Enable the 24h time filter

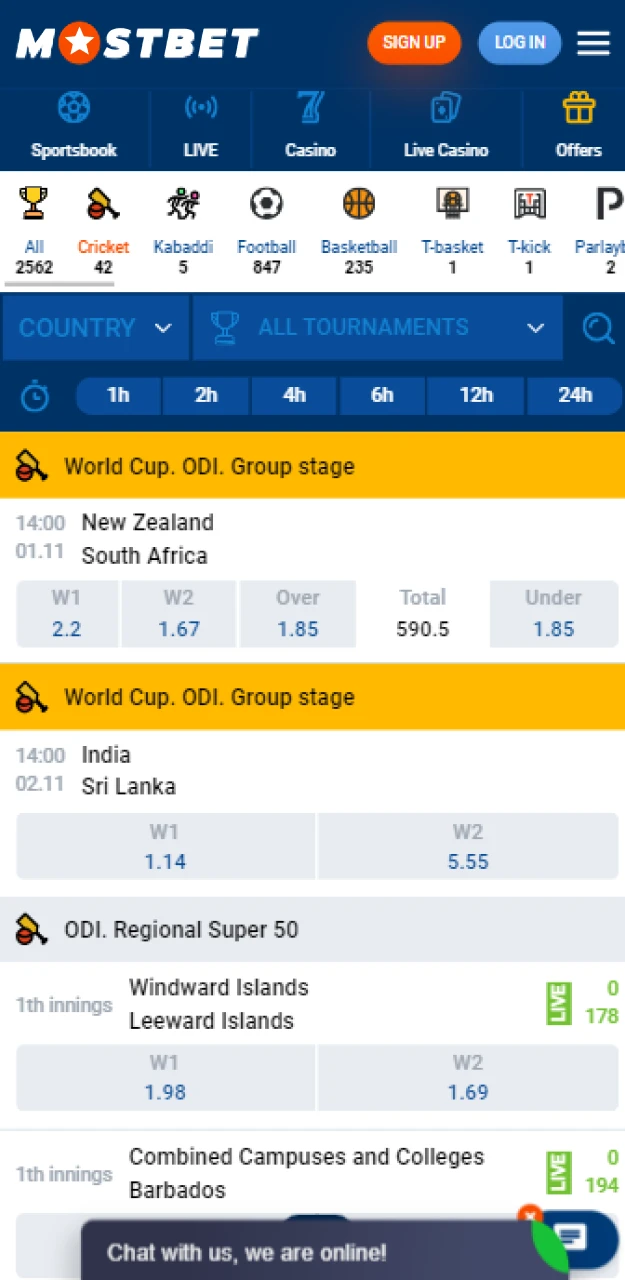coord(575,396)
